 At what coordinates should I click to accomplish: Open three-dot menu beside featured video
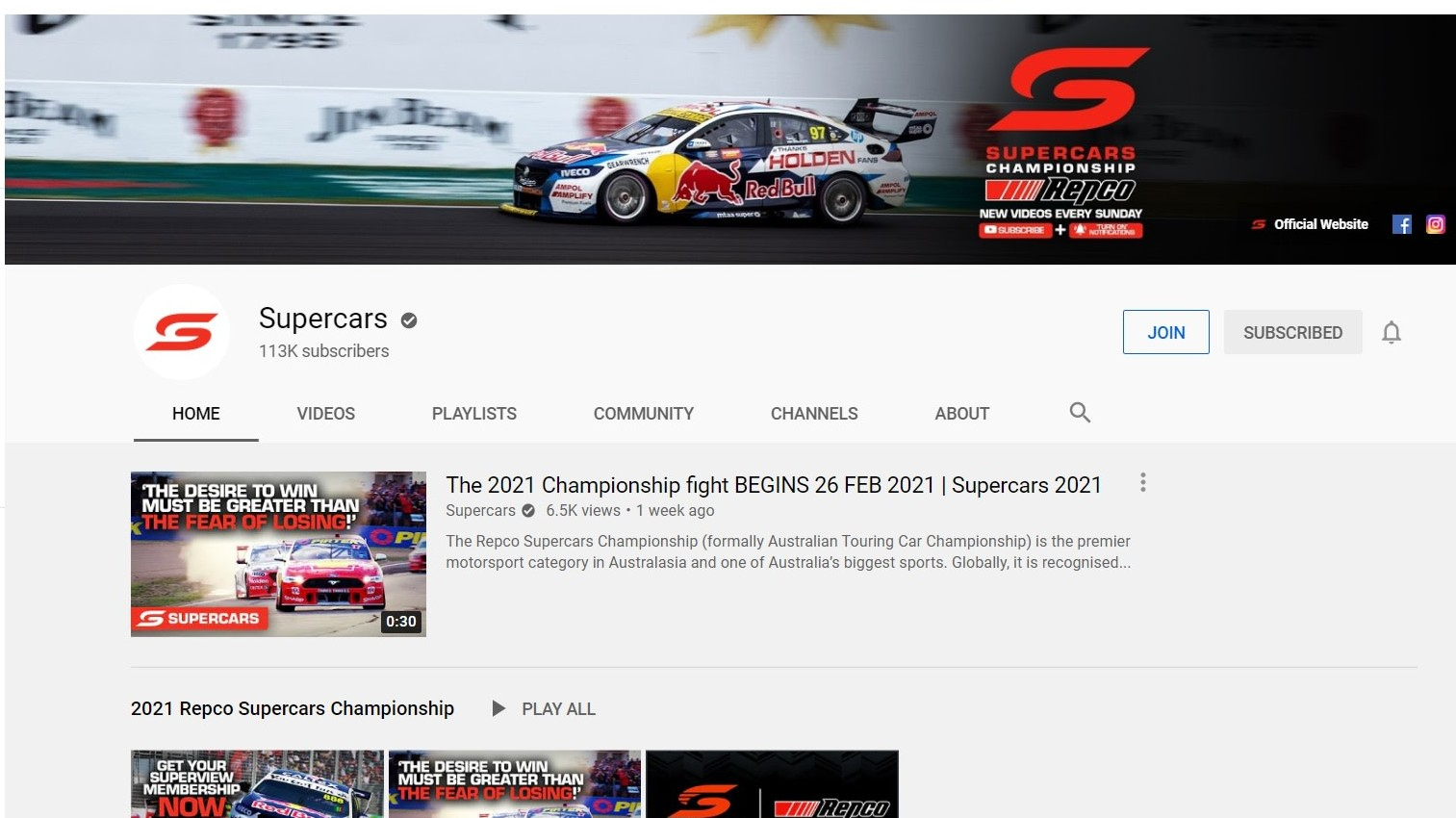tap(1142, 482)
